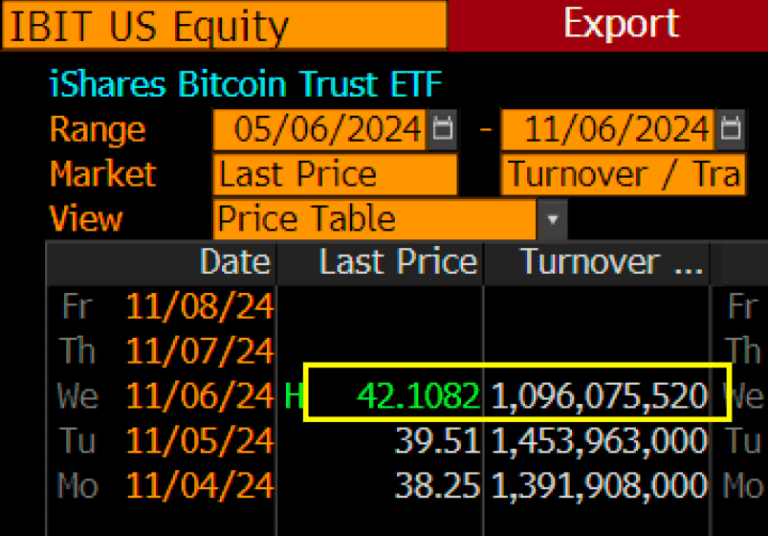The image size is (768, 536).
Task: Edit the IBIT US Equity ticker field
Action: point(224,26)
